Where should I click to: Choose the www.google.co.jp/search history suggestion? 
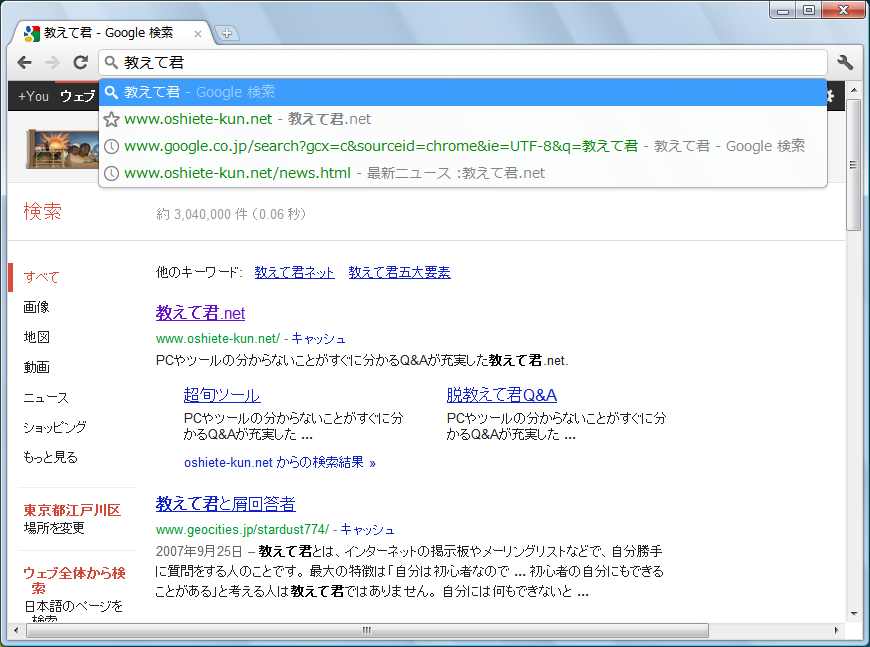click(463, 146)
